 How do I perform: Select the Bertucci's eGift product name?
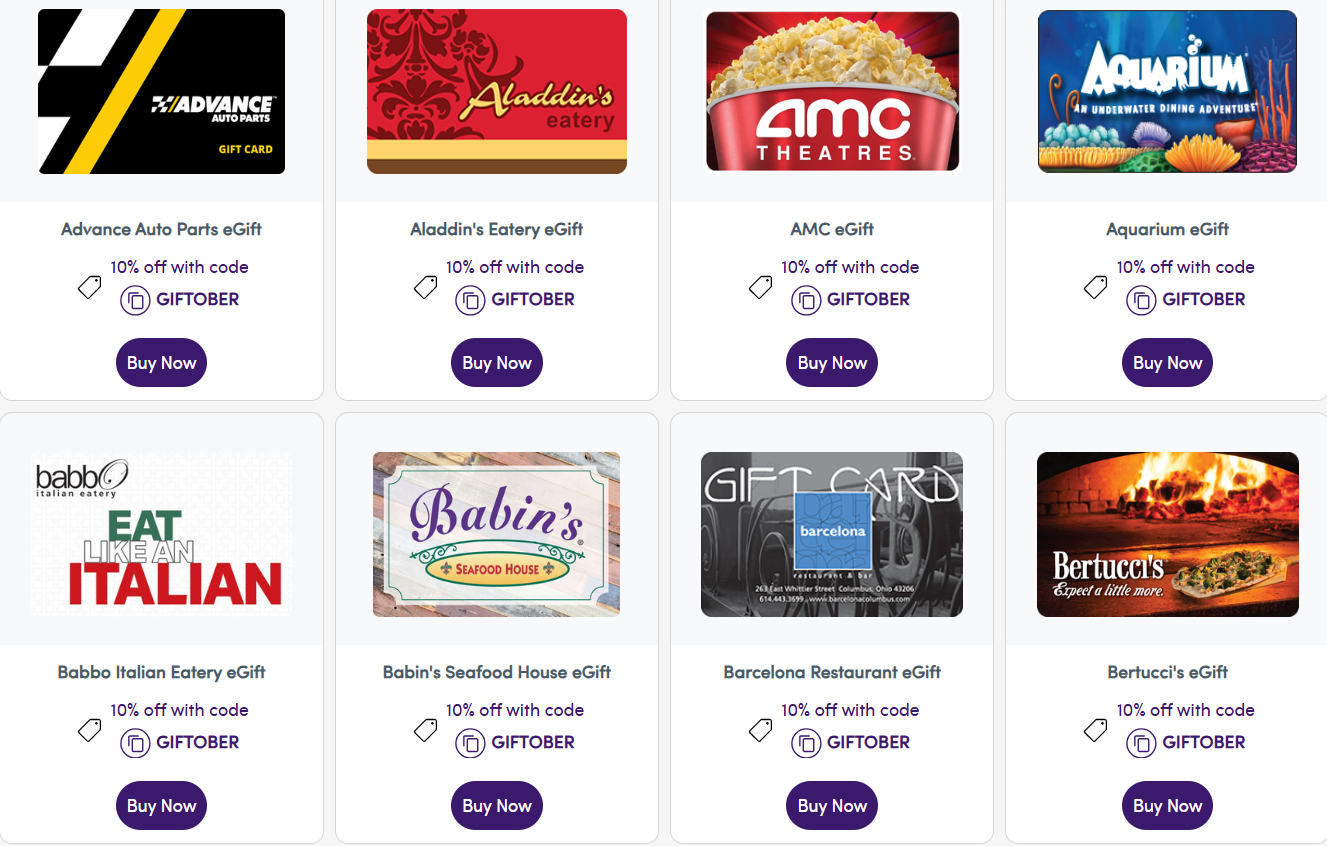point(1167,672)
